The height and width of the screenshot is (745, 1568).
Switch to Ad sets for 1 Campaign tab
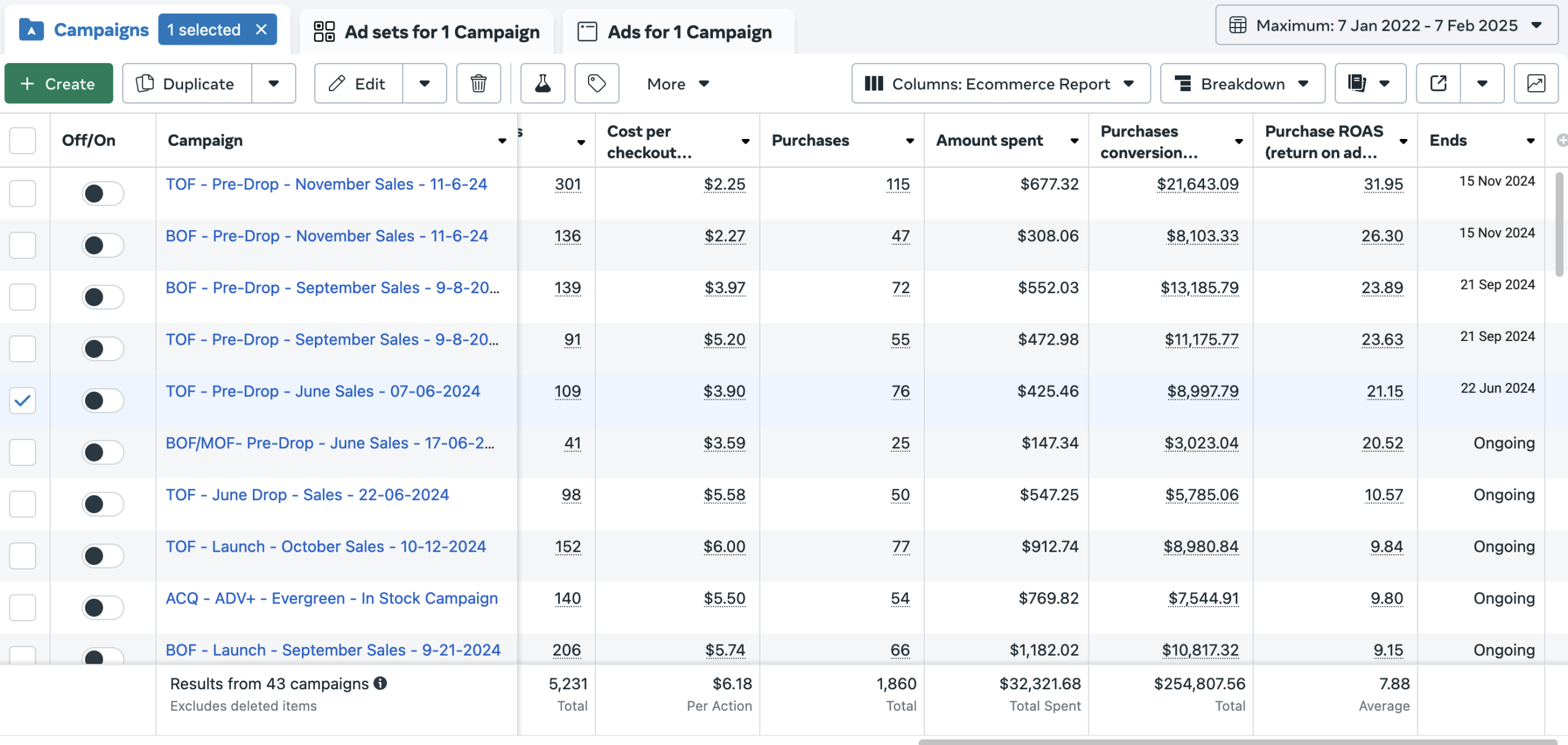426,32
